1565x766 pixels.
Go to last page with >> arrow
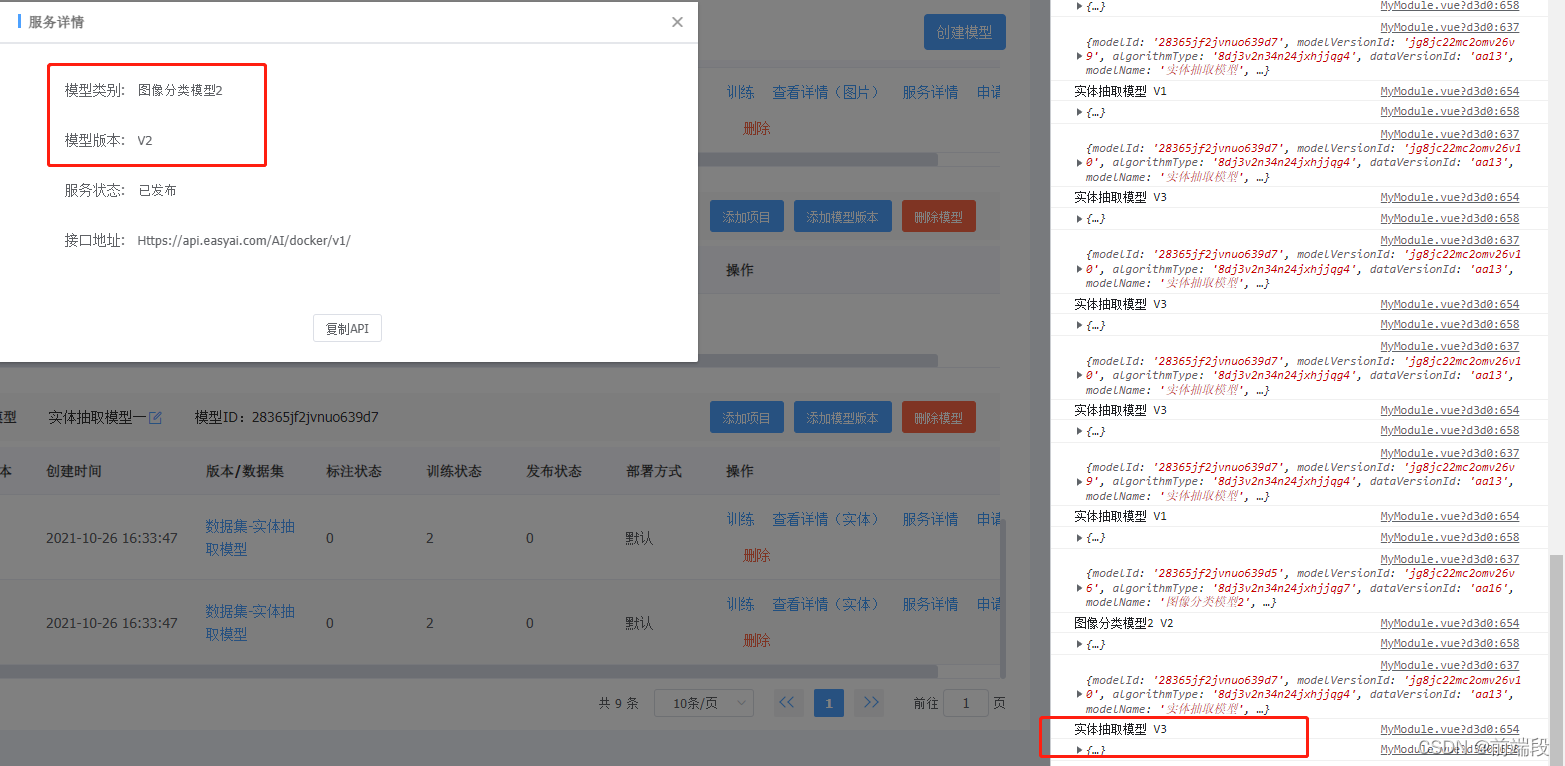(x=871, y=703)
